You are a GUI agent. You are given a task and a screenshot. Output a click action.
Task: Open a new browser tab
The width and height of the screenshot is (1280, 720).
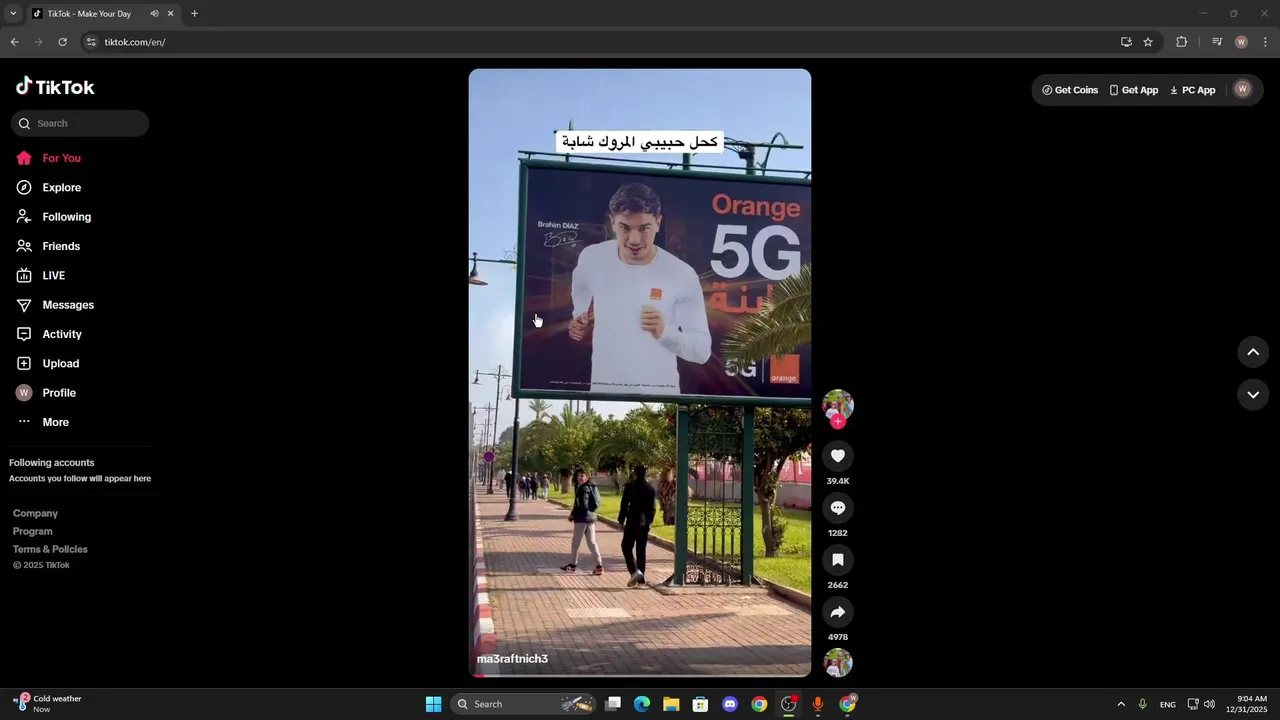194,14
